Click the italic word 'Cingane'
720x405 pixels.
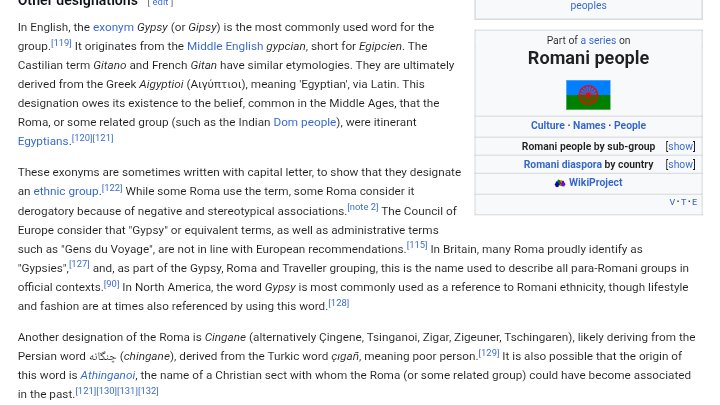click(225, 337)
